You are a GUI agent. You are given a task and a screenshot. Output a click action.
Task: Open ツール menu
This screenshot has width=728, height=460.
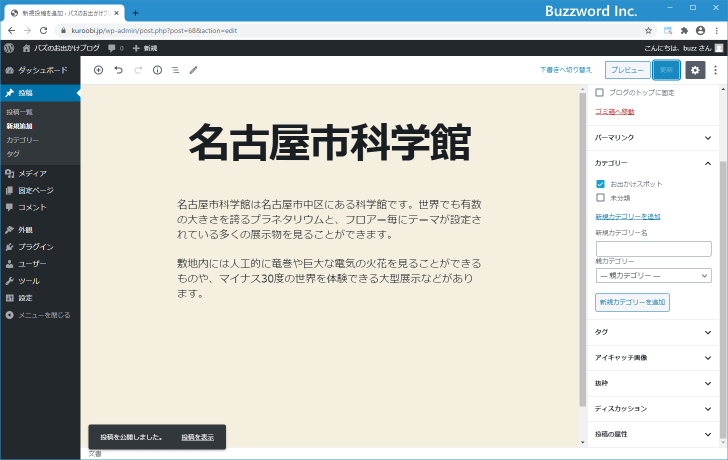[x=40, y=281]
